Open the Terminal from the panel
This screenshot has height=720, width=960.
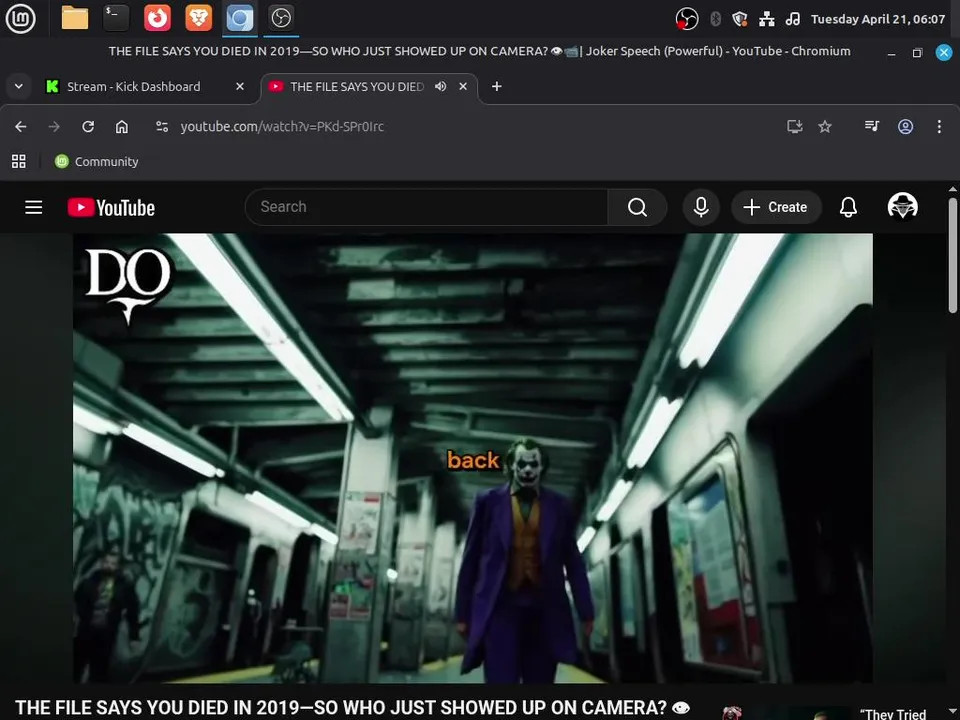click(x=116, y=18)
